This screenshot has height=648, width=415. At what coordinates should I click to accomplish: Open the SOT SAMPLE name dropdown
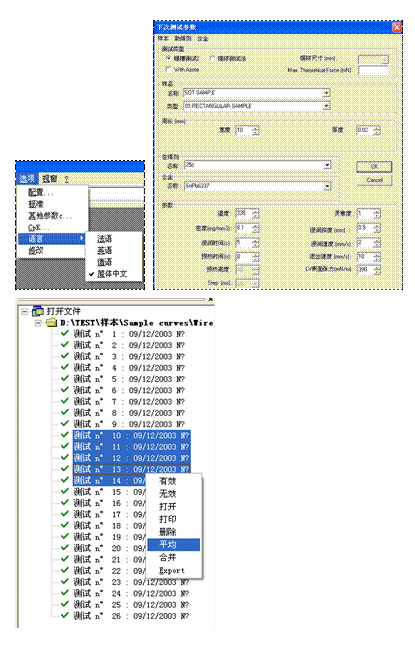click(327, 93)
